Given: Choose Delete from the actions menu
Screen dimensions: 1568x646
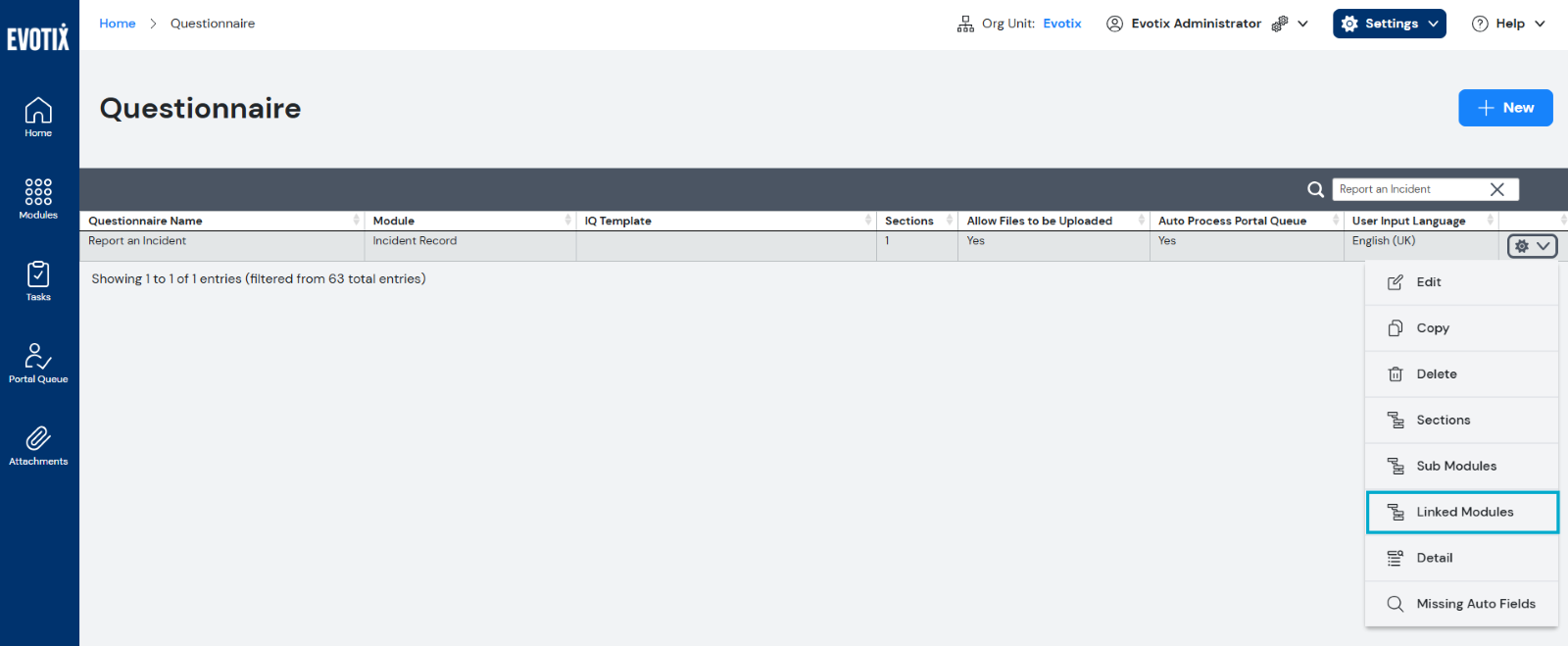Looking at the screenshot, I should click(1436, 374).
